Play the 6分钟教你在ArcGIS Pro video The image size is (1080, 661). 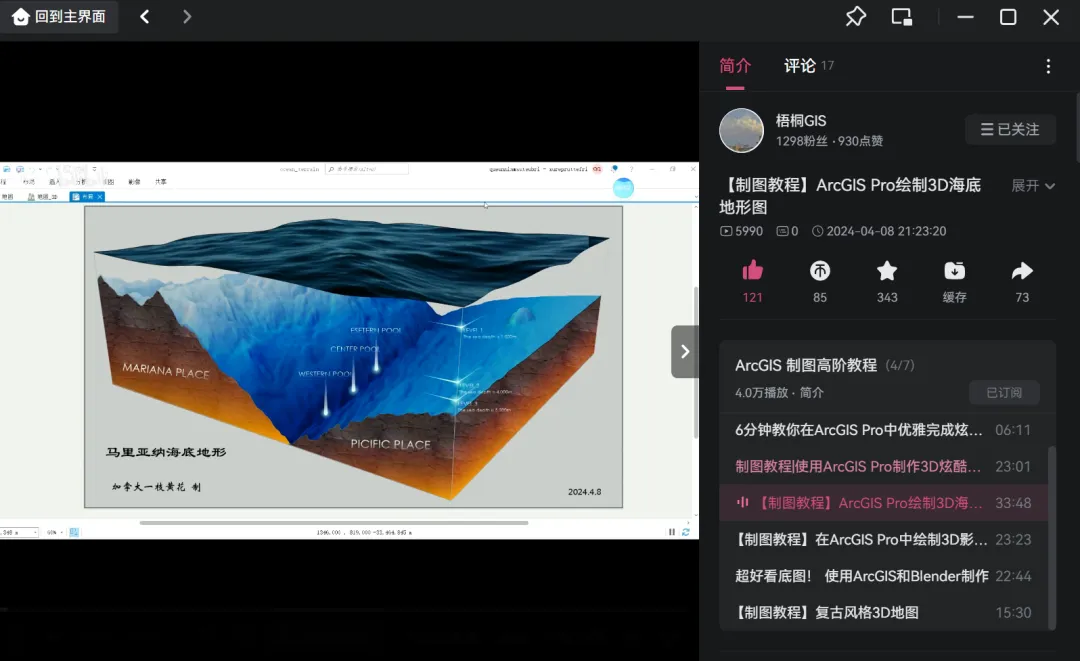[883, 430]
